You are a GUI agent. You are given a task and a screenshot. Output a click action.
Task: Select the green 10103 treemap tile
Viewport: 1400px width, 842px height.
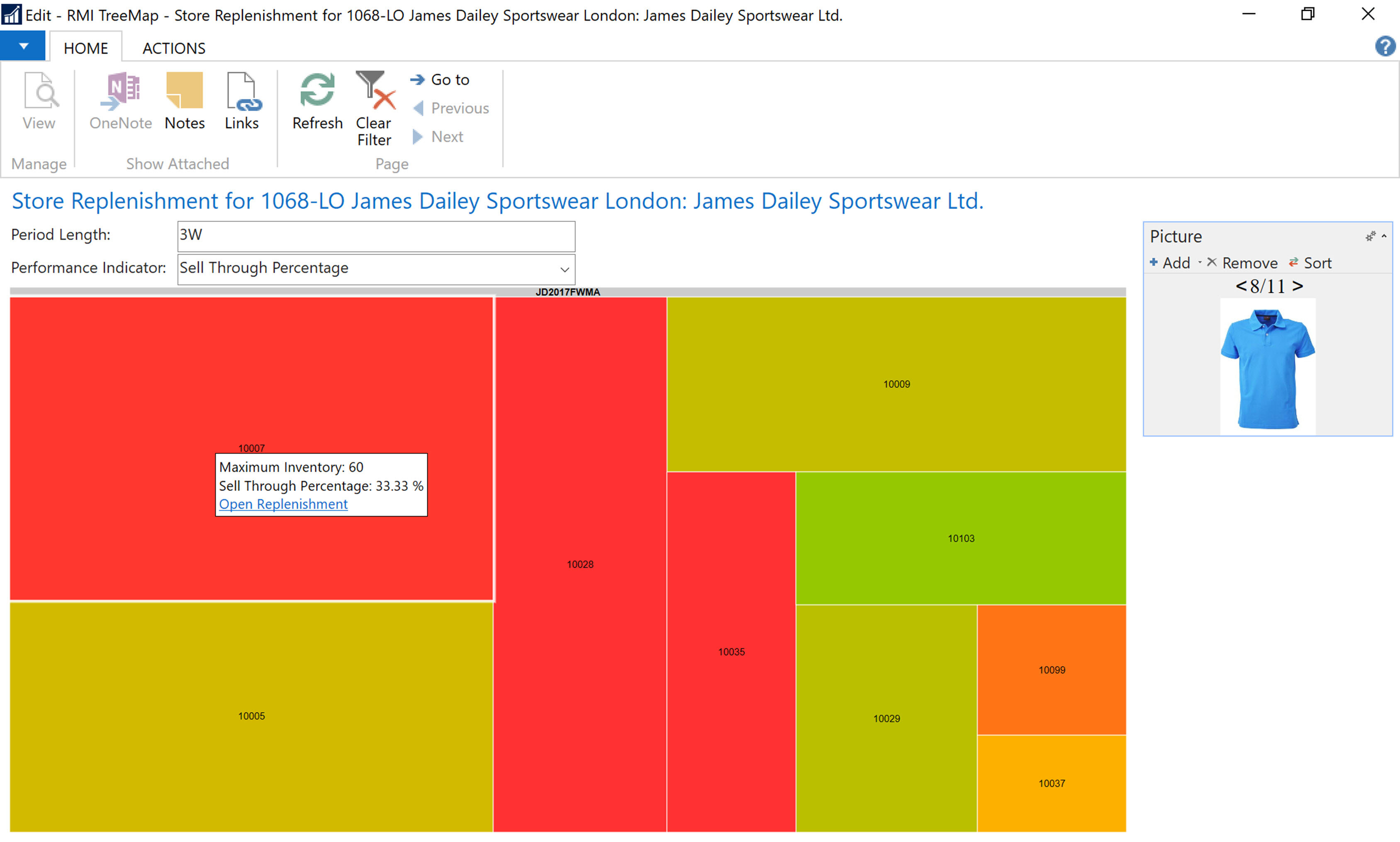pos(961,538)
